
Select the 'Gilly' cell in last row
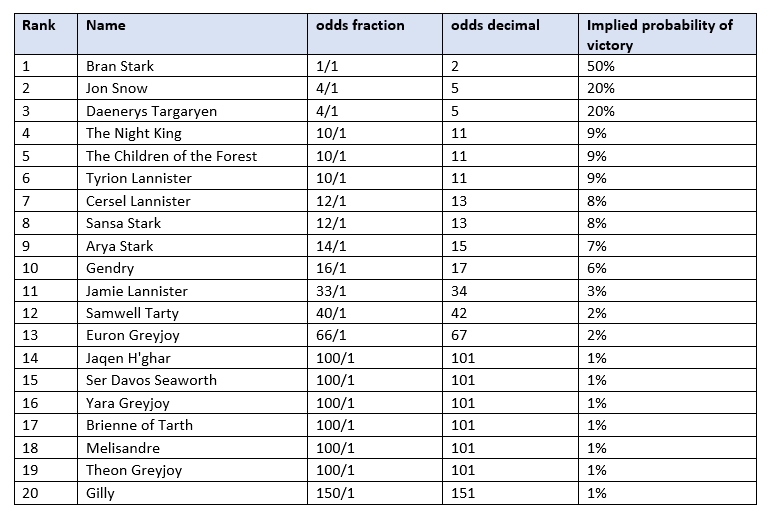(x=102, y=492)
